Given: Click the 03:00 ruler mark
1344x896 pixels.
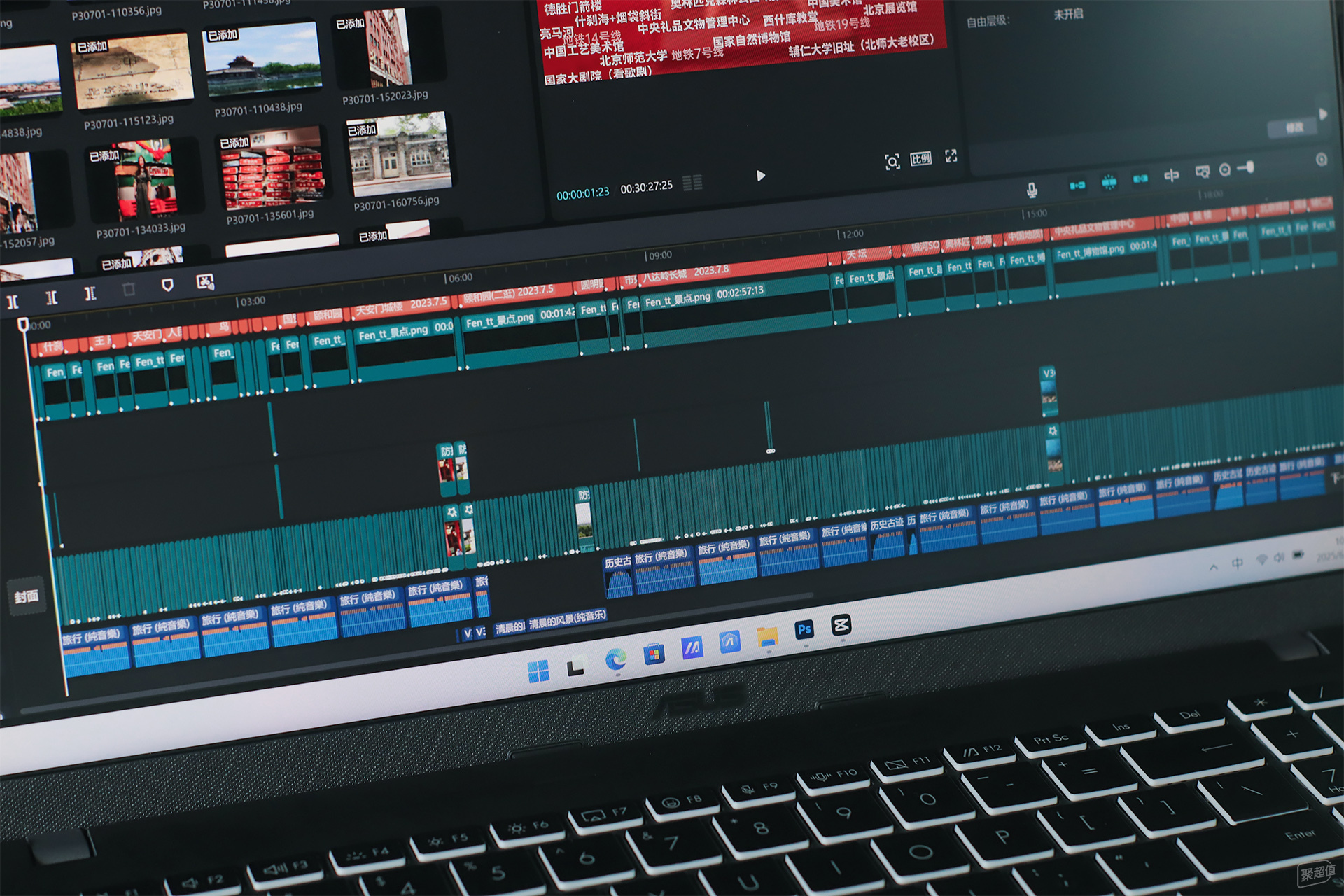Looking at the screenshot, I should [252, 301].
